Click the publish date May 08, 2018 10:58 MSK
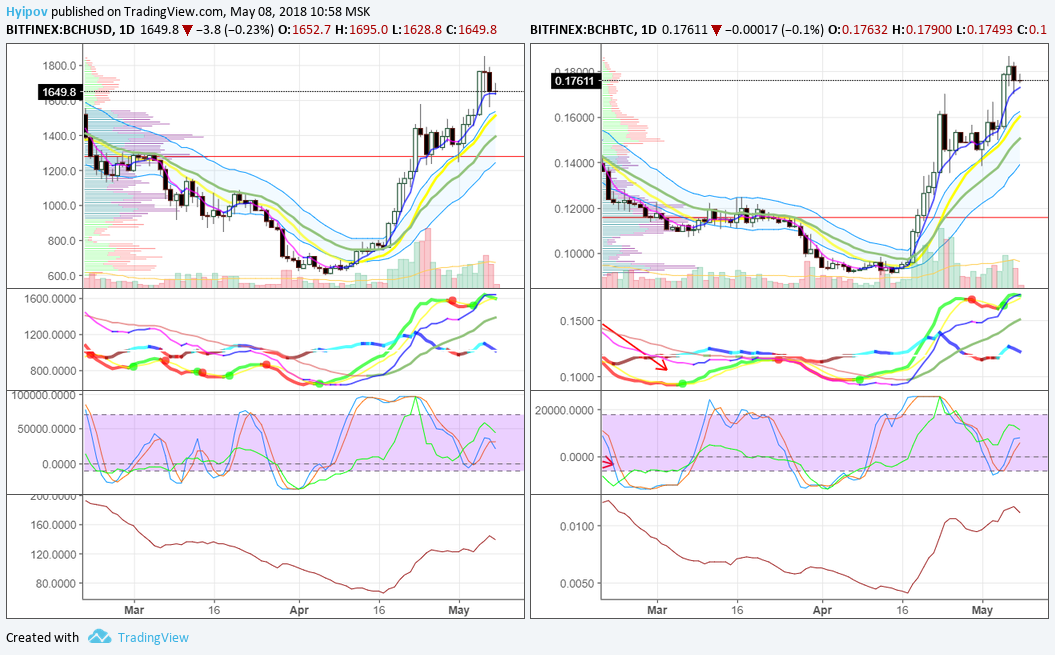Image resolution: width=1055 pixels, height=655 pixels. pos(299,11)
